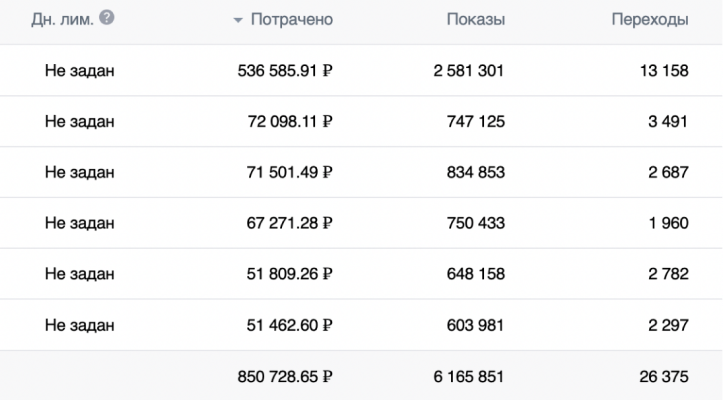Select the impressions value 2 581 301
This screenshot has width=723, height=400.
468,71
